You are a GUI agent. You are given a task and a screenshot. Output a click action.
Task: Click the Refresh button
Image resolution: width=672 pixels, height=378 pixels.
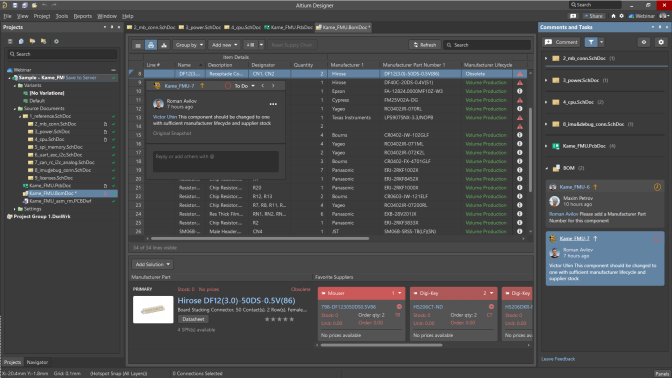[x=424, y=45]
